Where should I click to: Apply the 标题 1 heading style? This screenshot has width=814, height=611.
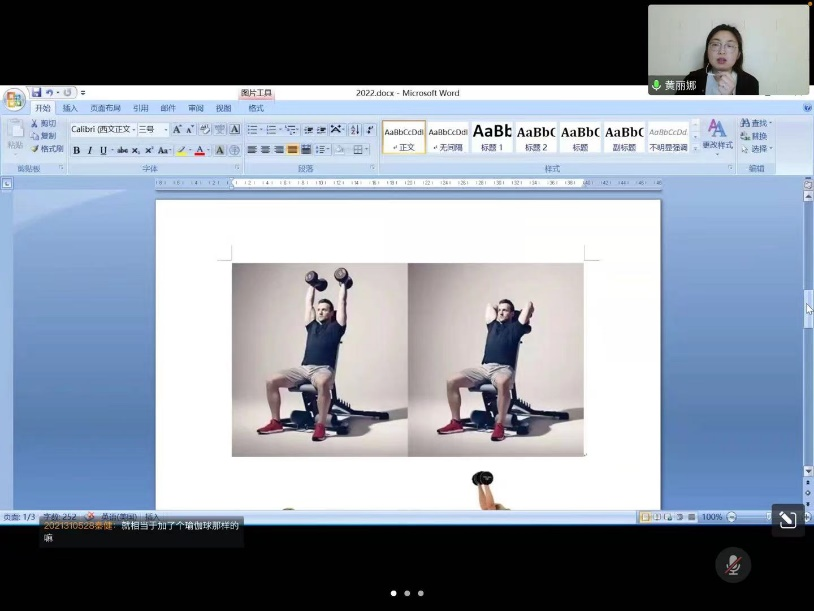tap(491, 137)
